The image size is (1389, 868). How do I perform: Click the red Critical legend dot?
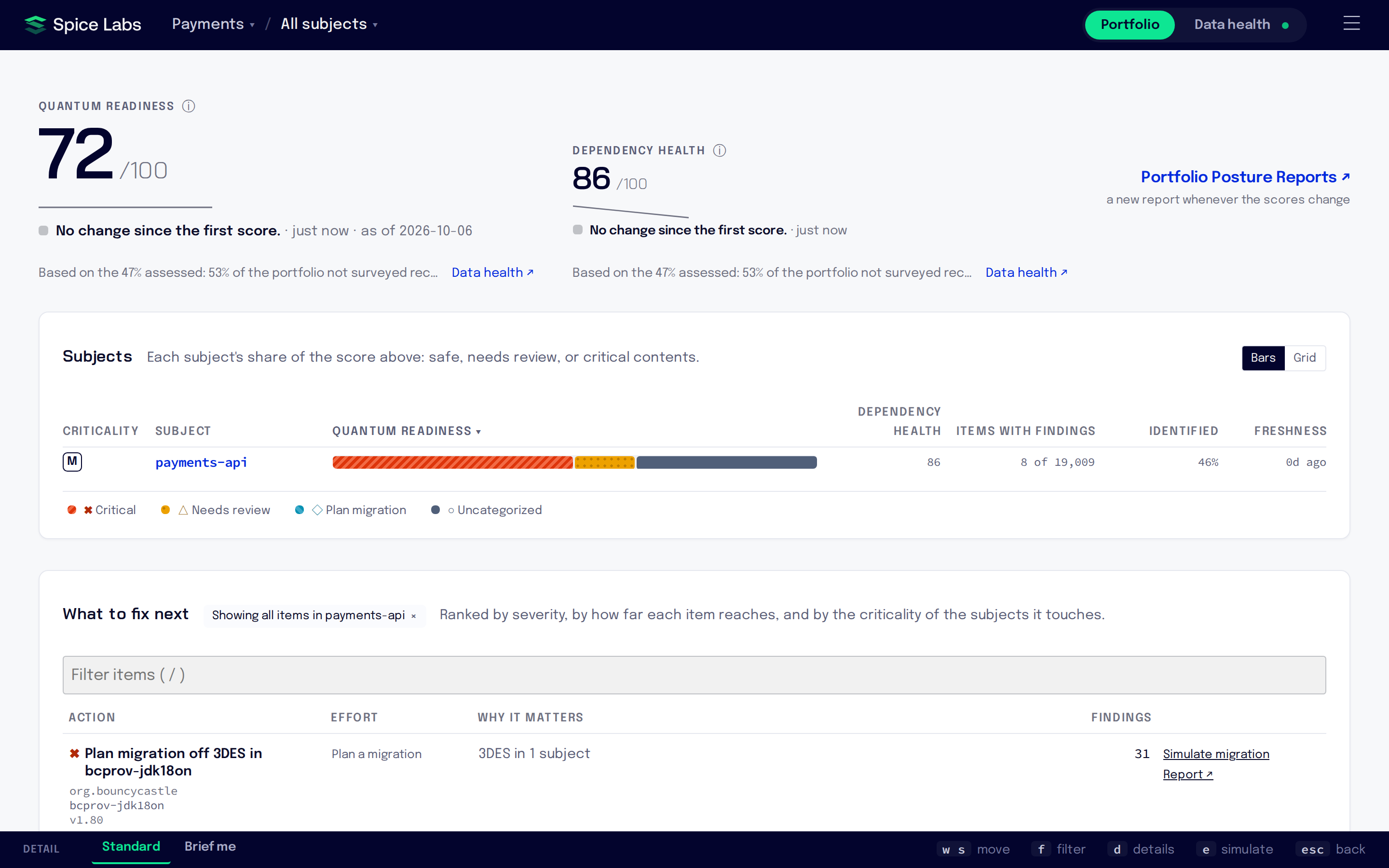(x=72, y=510)
